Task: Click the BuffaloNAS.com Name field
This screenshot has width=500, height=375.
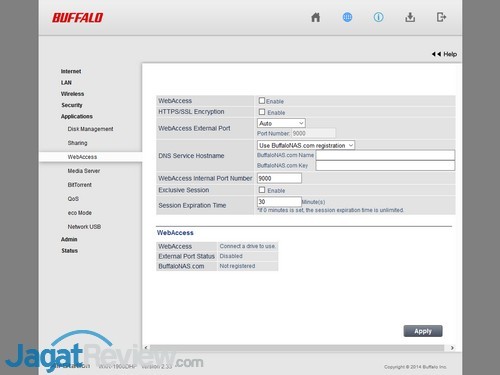Action: [385, 155]
